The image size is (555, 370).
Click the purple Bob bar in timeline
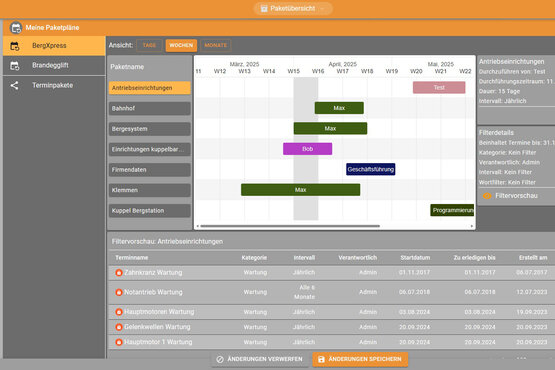pos(307,149)
